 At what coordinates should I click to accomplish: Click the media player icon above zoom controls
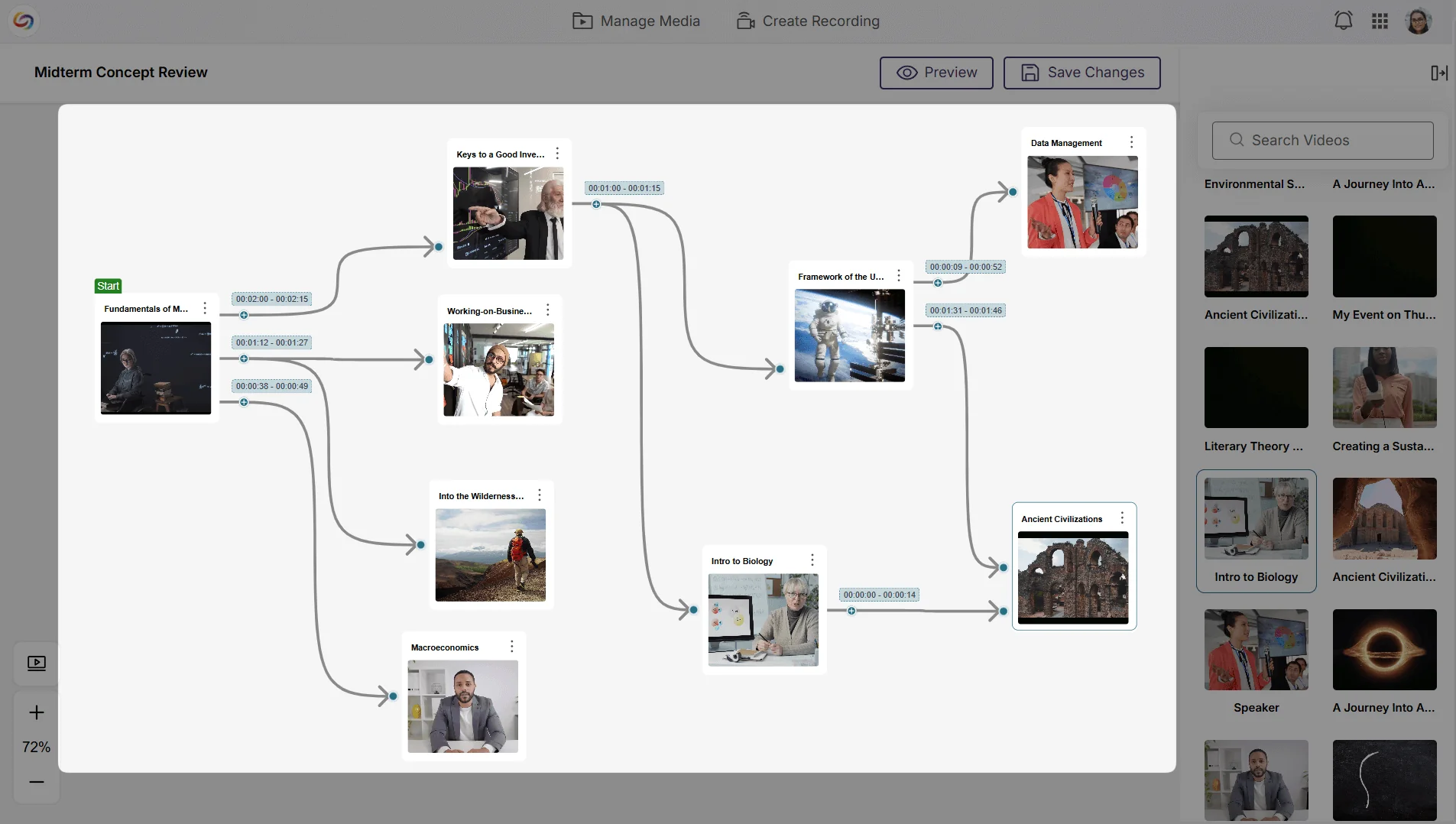click(36, 663)
